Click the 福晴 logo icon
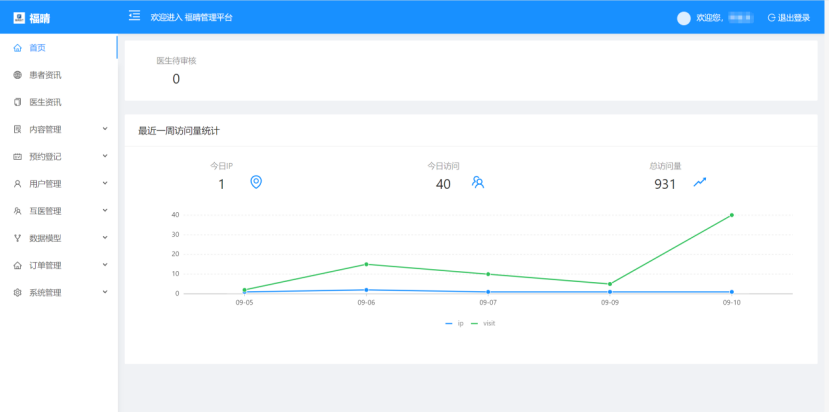Screen dimensions: 830x413 [18, 17]
